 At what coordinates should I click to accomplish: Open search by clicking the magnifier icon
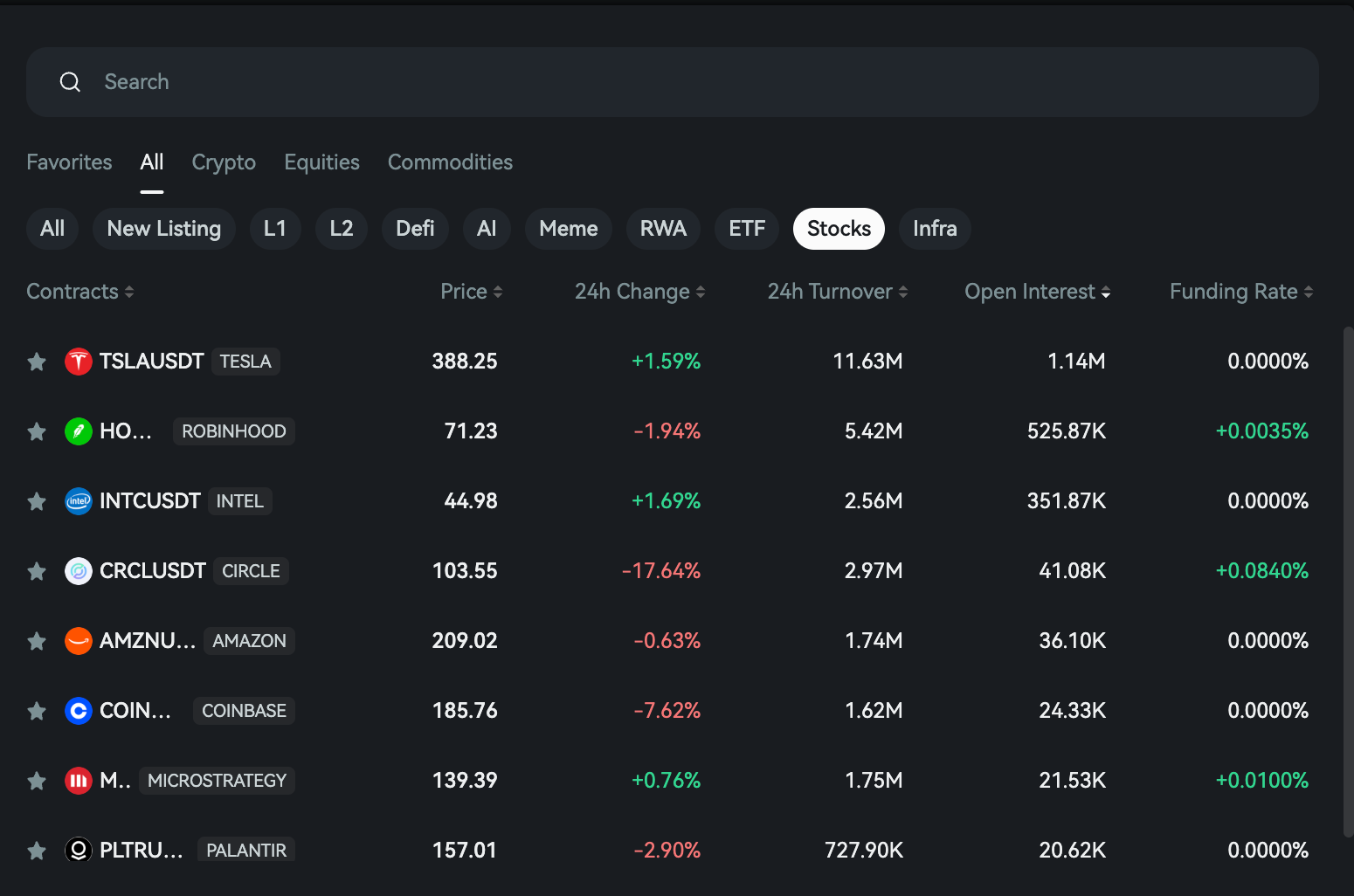(x=70, y=81)
